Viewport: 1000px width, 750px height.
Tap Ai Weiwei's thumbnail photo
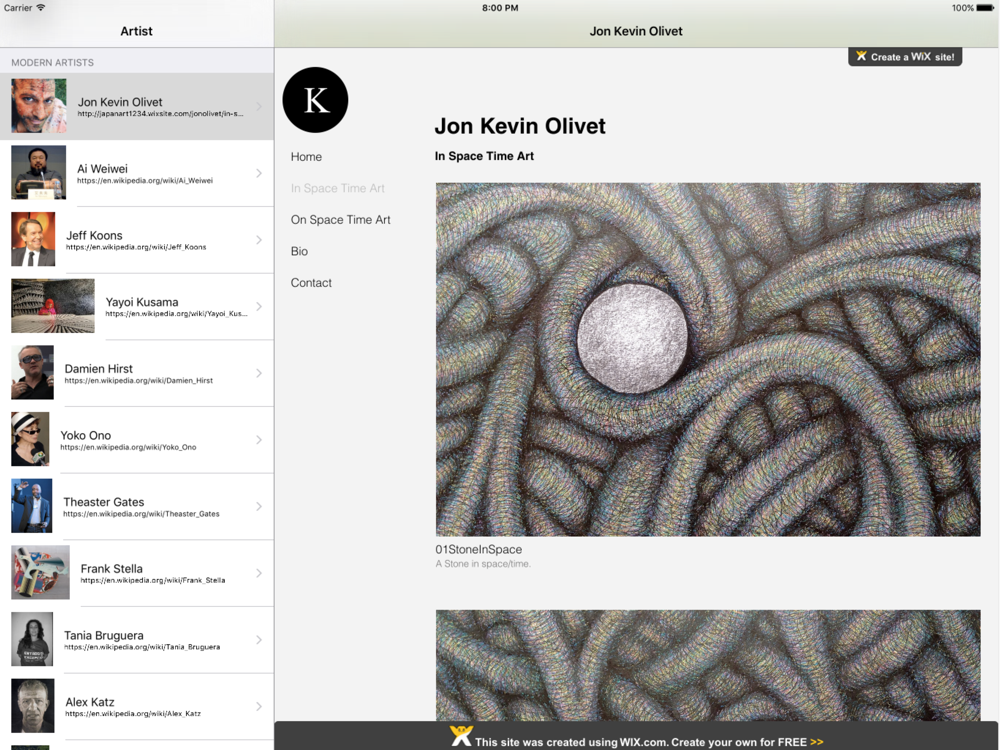tap(38, 172)
